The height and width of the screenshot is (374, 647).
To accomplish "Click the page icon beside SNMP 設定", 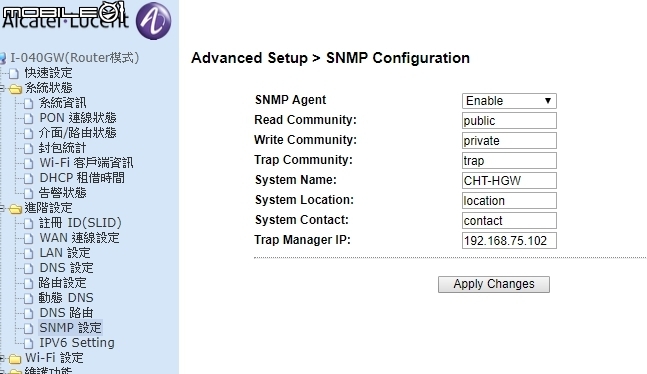I will pyautogui.click(x=28, y=328).
